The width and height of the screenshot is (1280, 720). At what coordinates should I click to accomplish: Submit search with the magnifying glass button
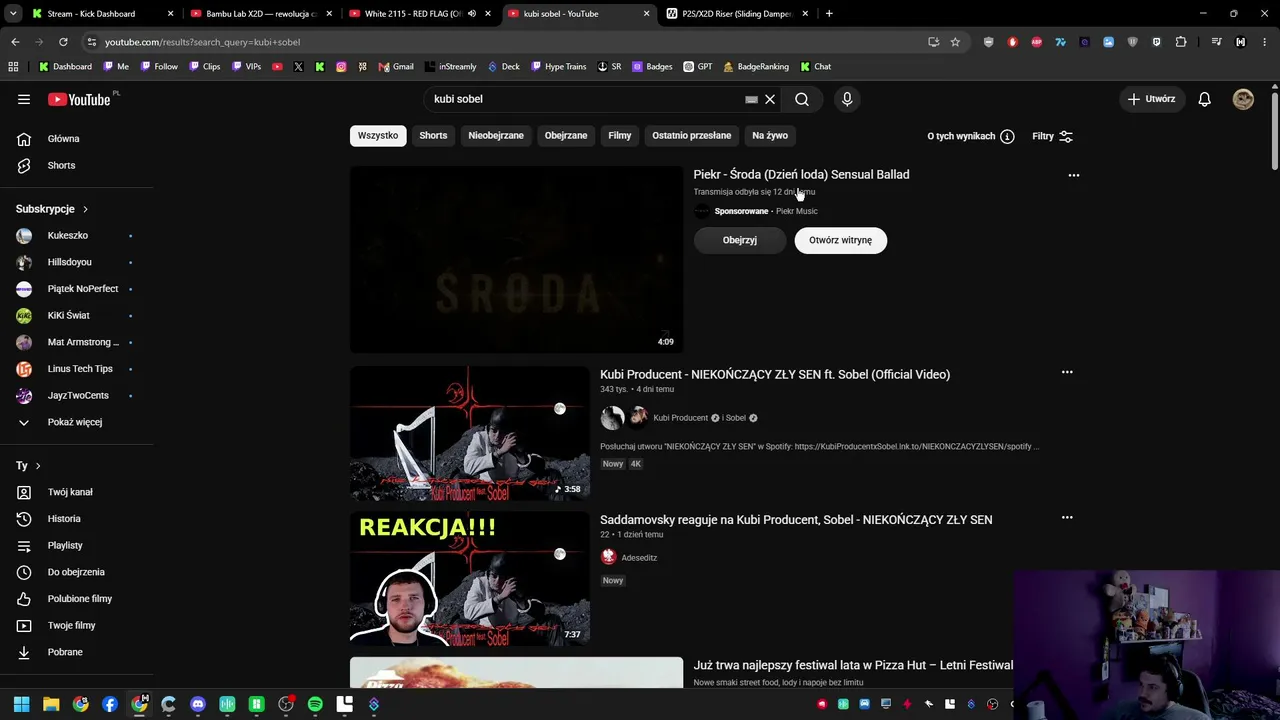[802, 99]
